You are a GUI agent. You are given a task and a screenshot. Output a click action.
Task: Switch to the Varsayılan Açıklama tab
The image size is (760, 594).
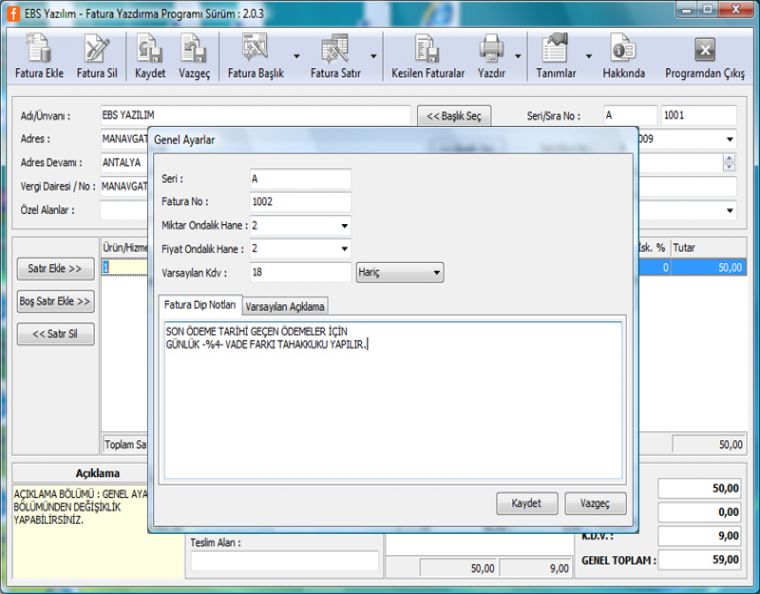point(285,306)
